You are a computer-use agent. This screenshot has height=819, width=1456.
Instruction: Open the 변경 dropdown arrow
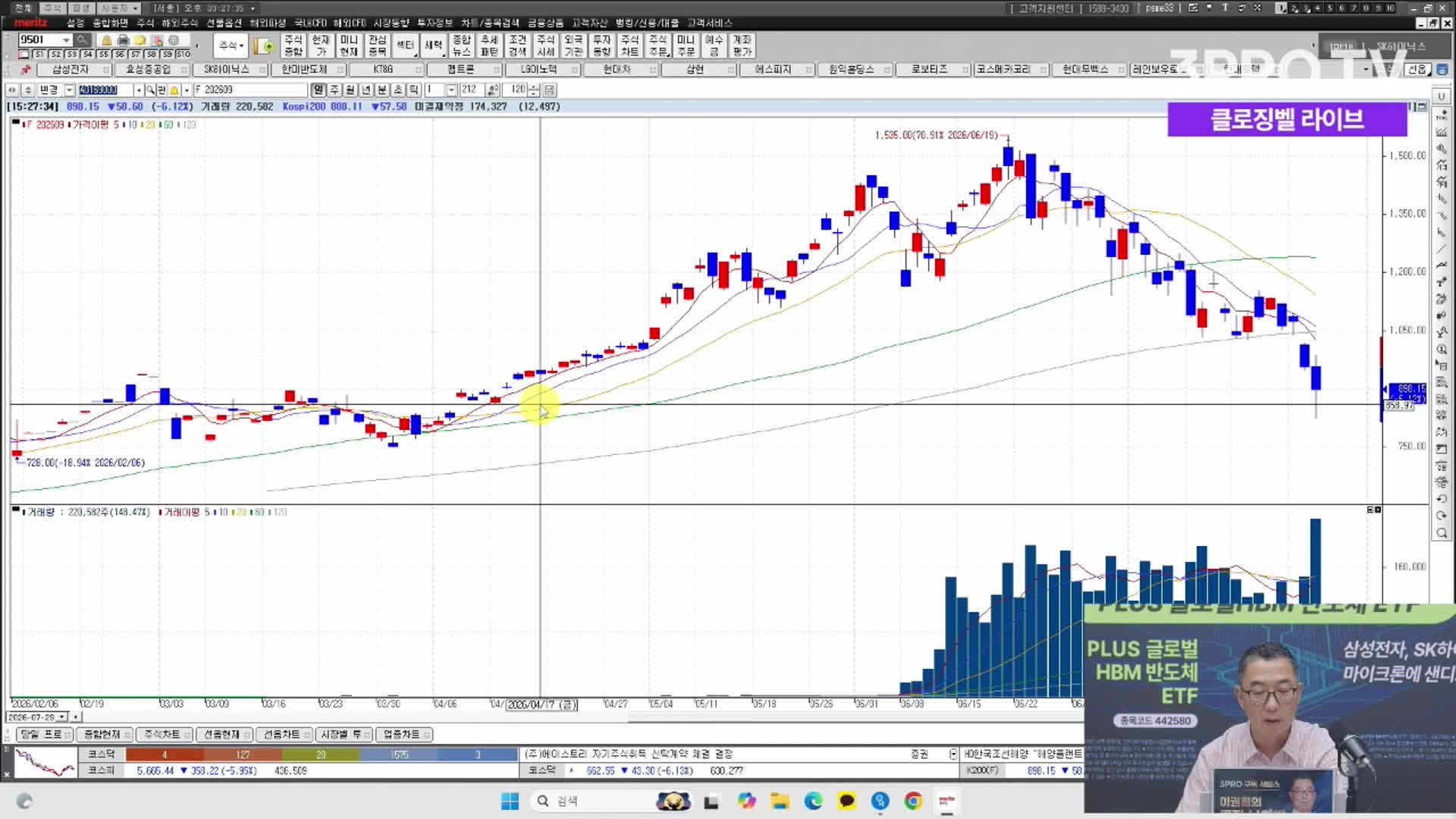[69, 89]
